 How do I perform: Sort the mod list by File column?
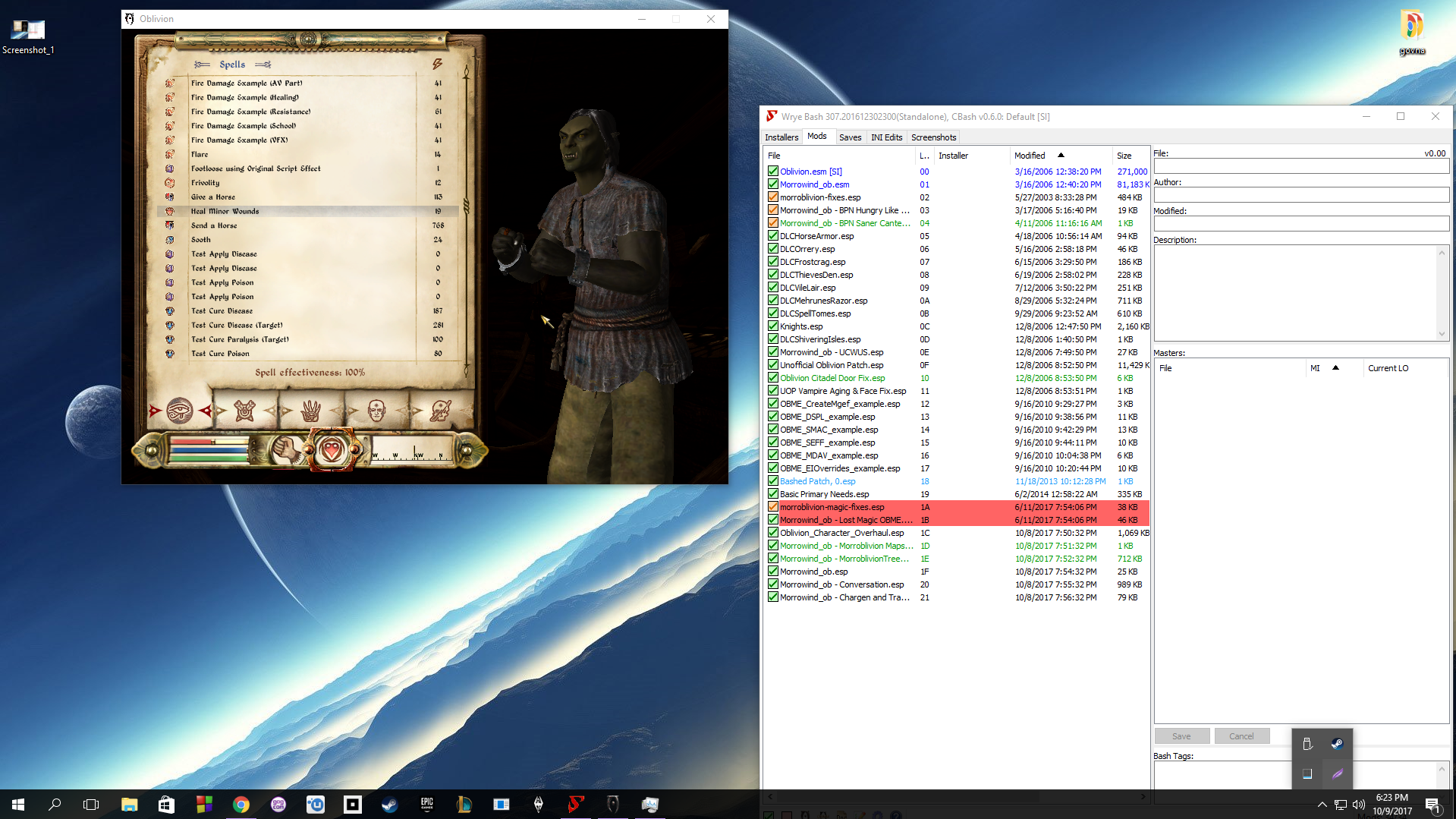(x=839, y=156)
